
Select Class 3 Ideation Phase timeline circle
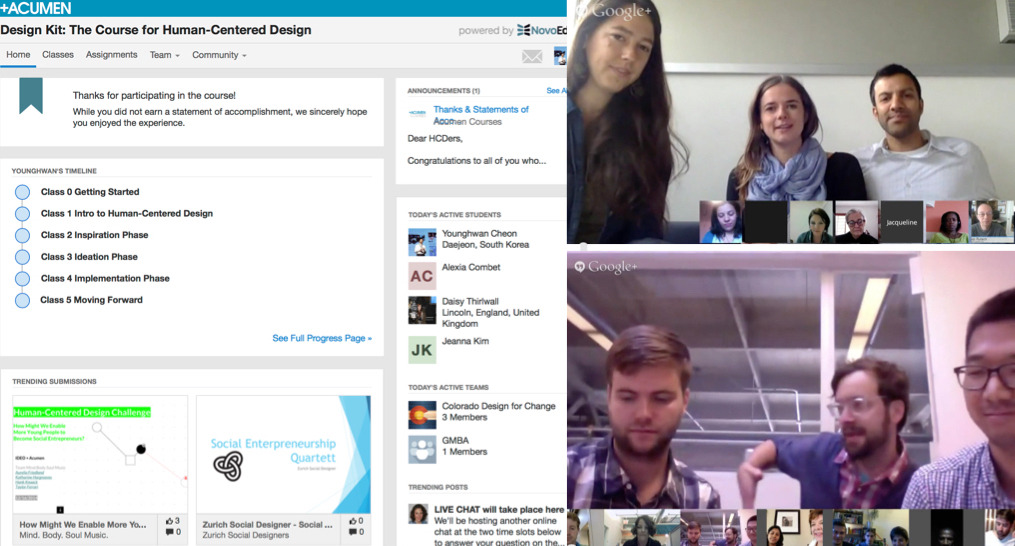23,257
